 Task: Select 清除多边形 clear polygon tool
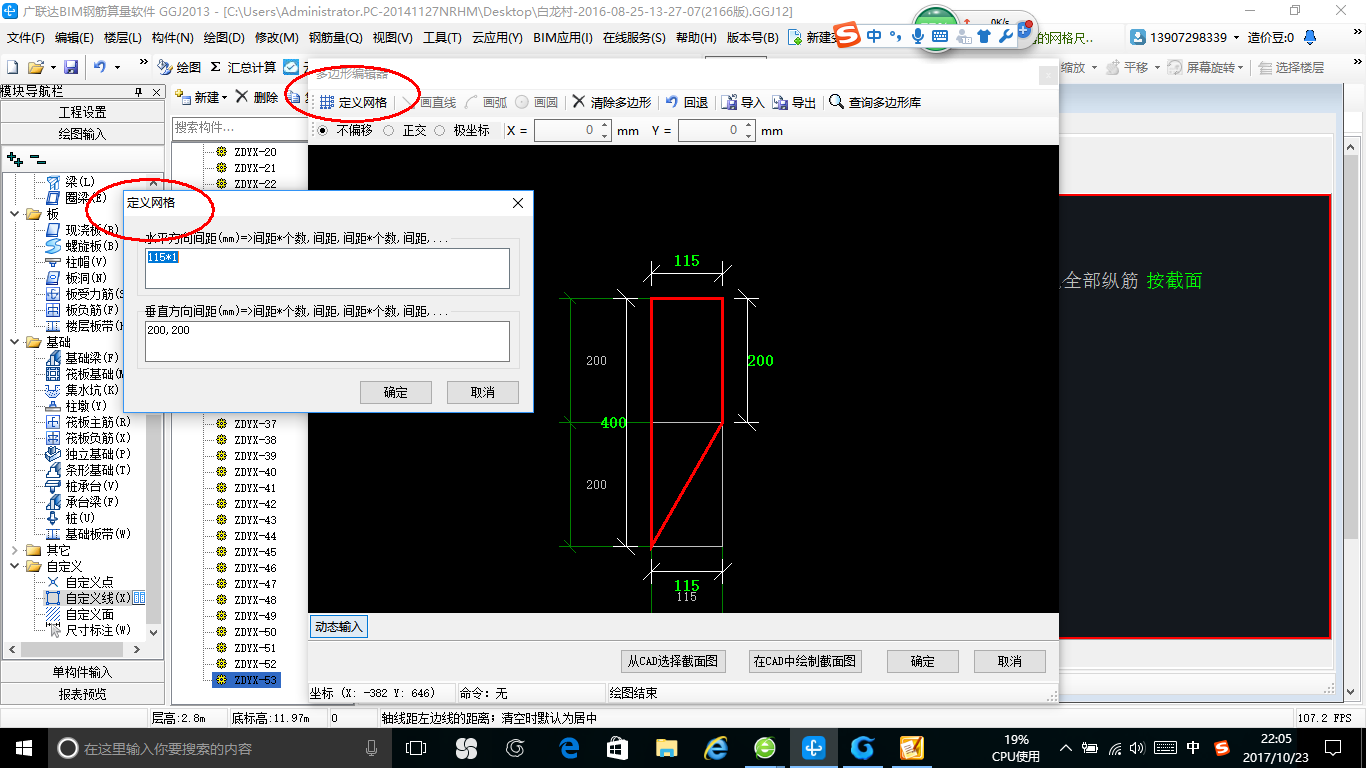611,102
